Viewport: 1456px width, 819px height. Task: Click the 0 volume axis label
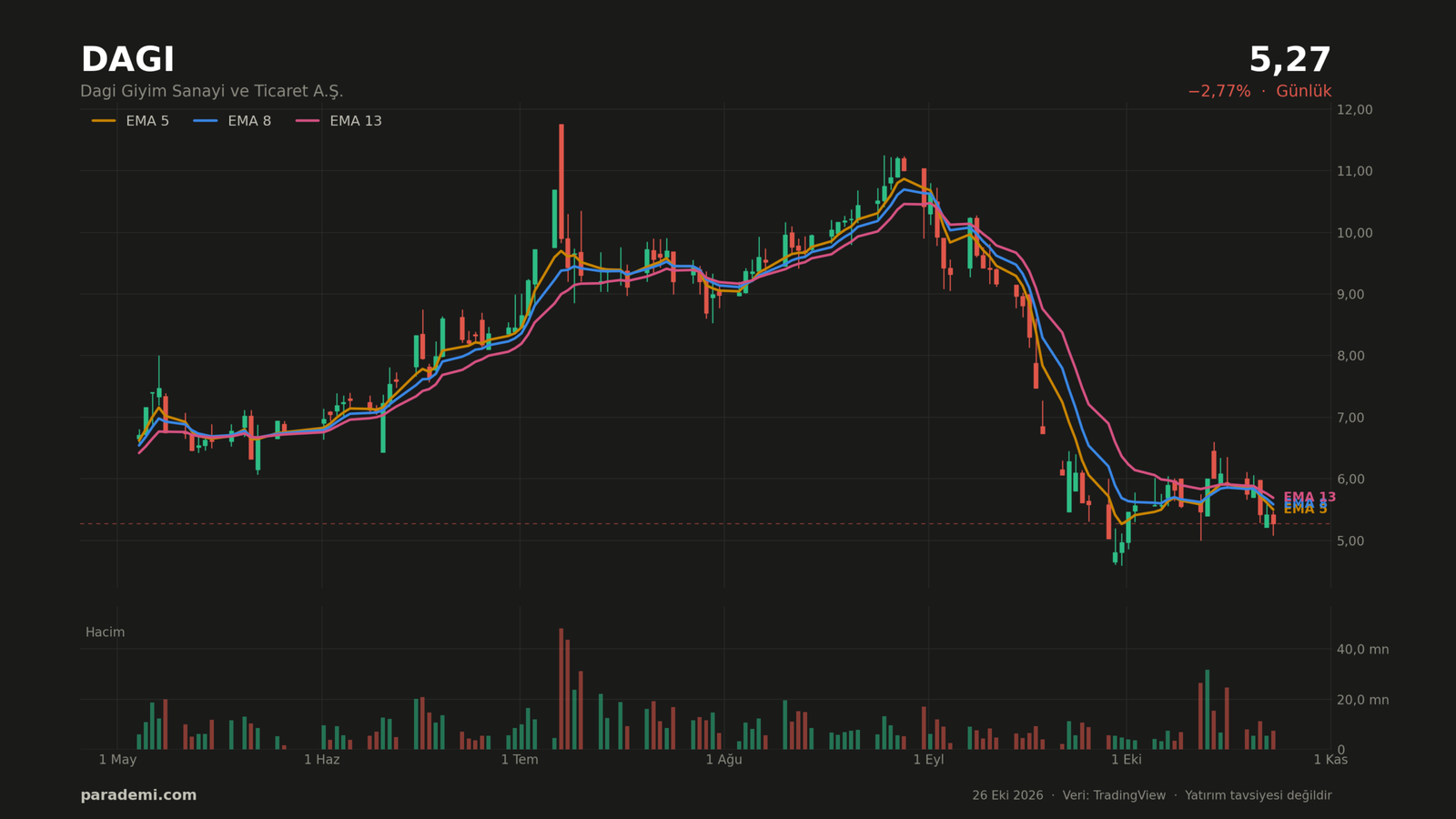coord(1340,750)
